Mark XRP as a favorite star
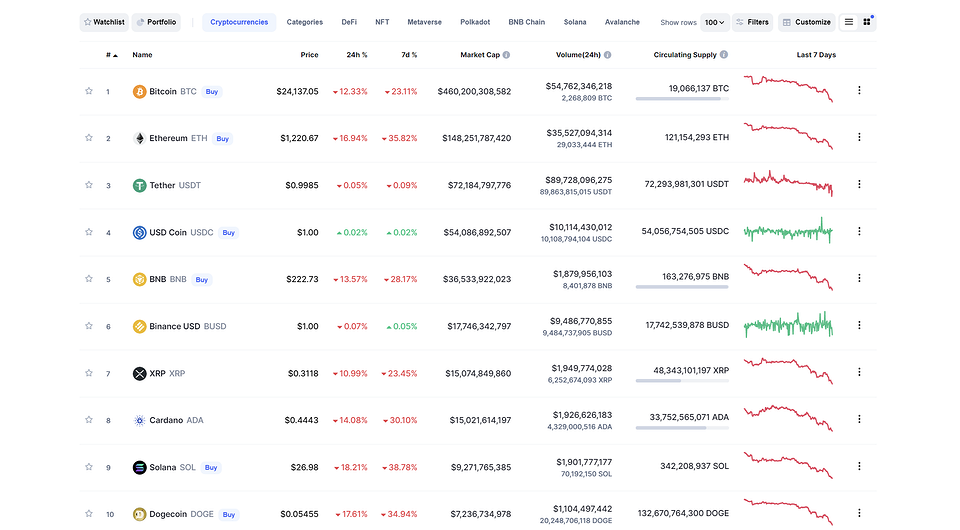Image resolution: width=960 pixels, height=530 pixels. pos(89,373)
